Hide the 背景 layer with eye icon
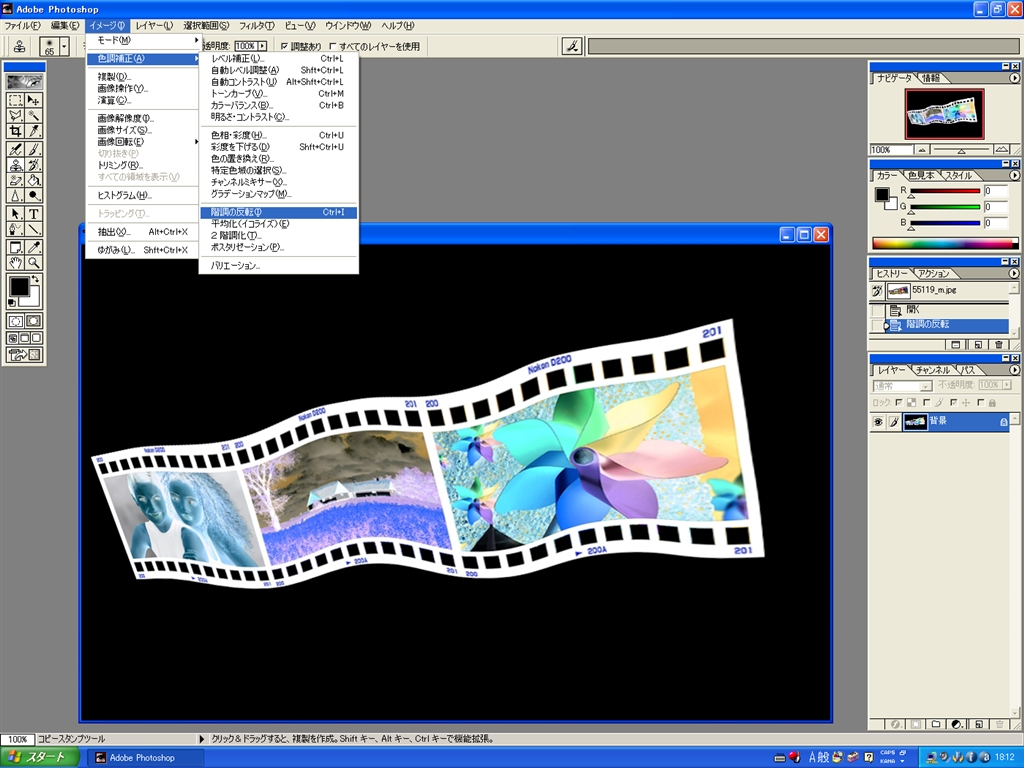 [878, 422]
